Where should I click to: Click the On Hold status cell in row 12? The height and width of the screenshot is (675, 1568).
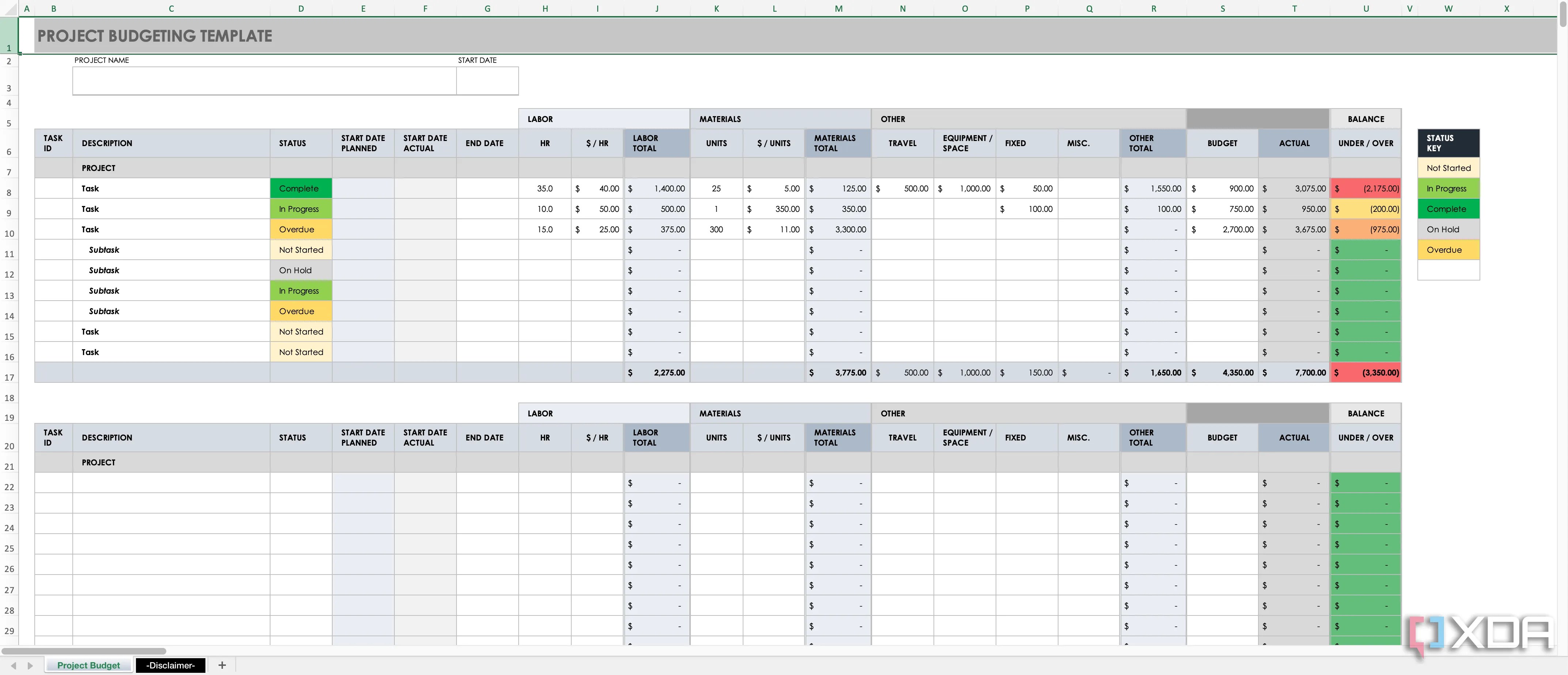point(301,271)
